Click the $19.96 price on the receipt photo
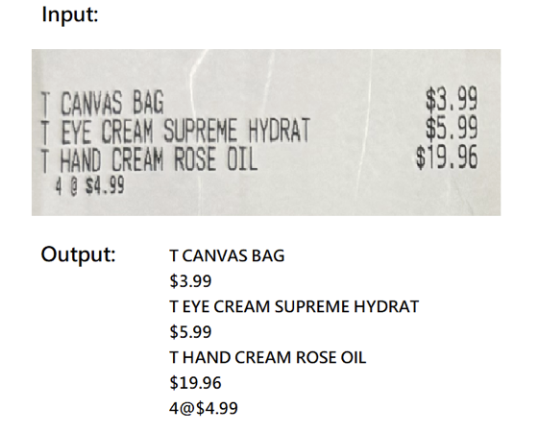Screen dimensions: 538x426 tap(447, 157)
